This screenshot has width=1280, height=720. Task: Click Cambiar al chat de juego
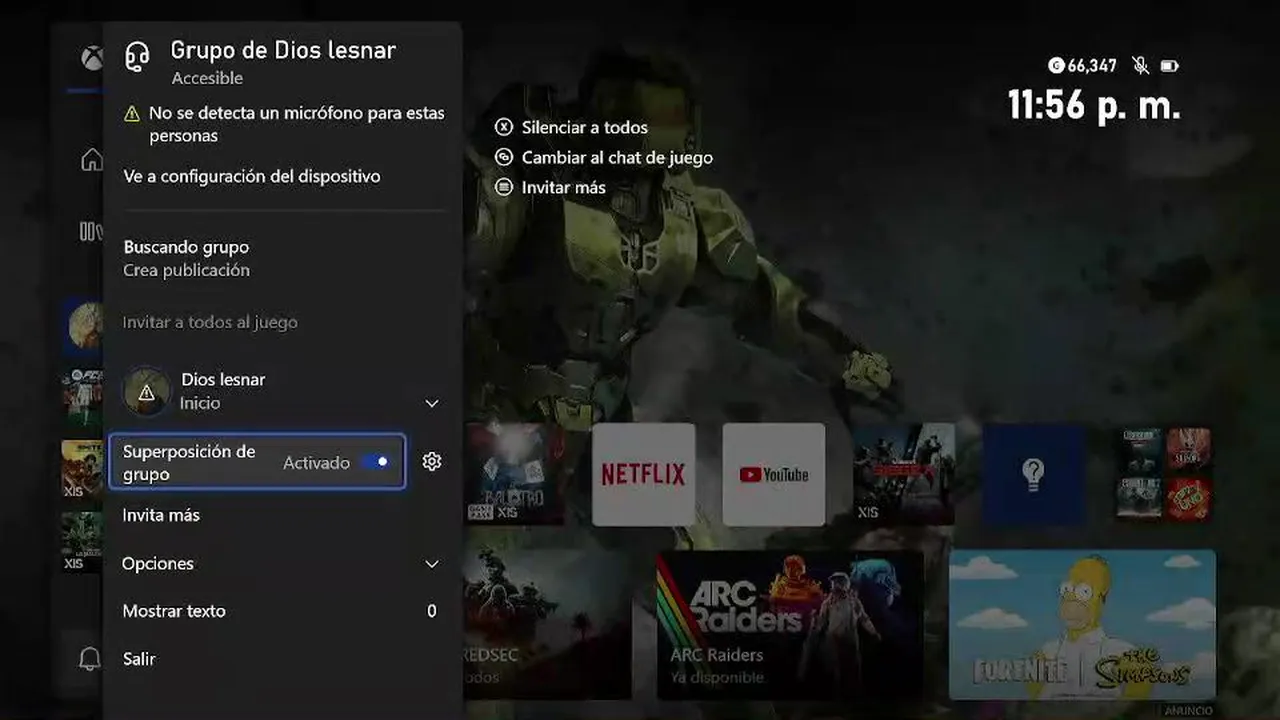click(x=617, y=157)
